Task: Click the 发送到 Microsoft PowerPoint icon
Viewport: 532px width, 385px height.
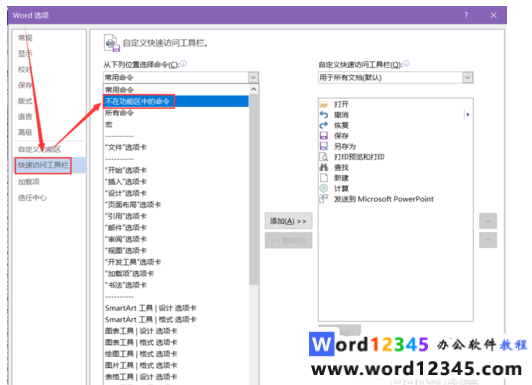Action: pyautogui.click(x=324, y=199)
